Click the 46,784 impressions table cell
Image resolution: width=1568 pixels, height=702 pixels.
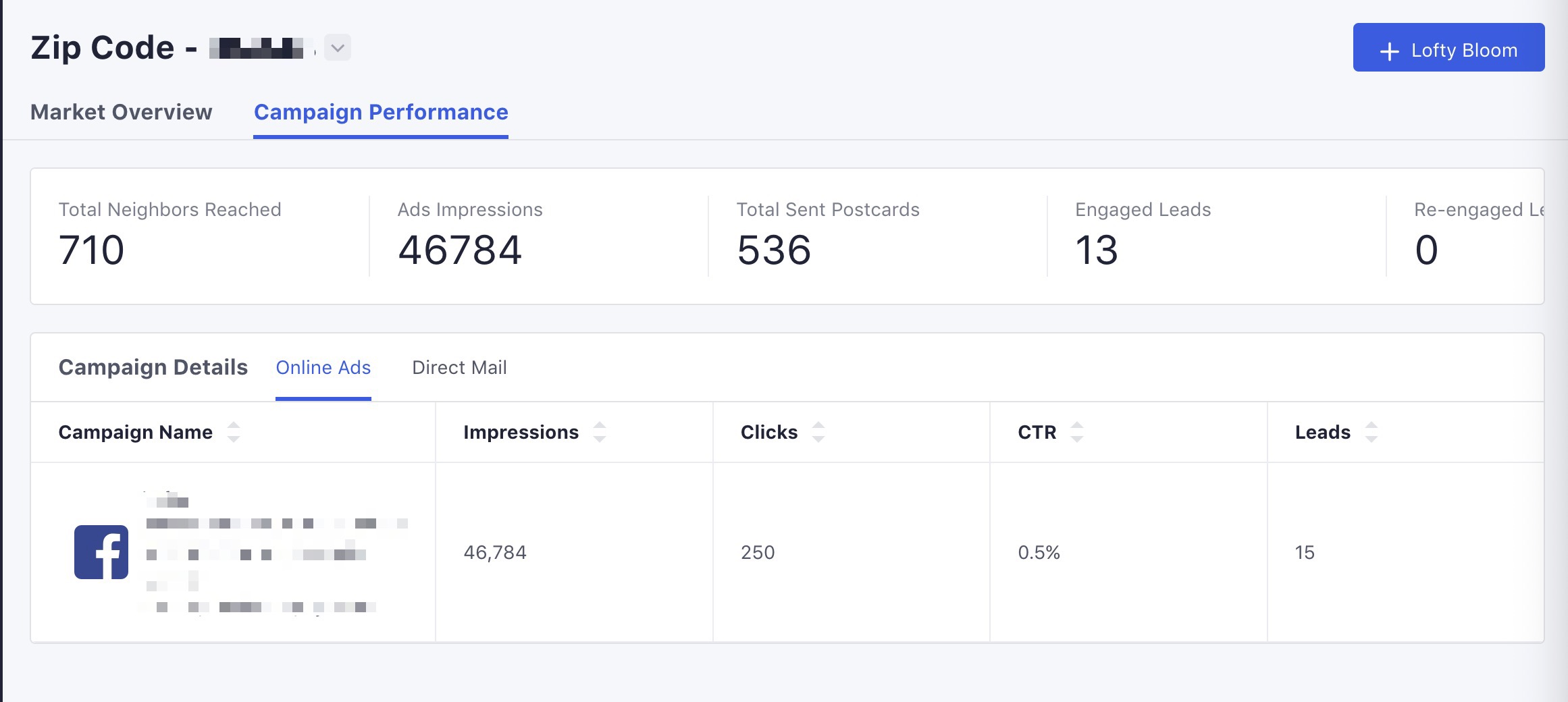[x=495, y=553]
